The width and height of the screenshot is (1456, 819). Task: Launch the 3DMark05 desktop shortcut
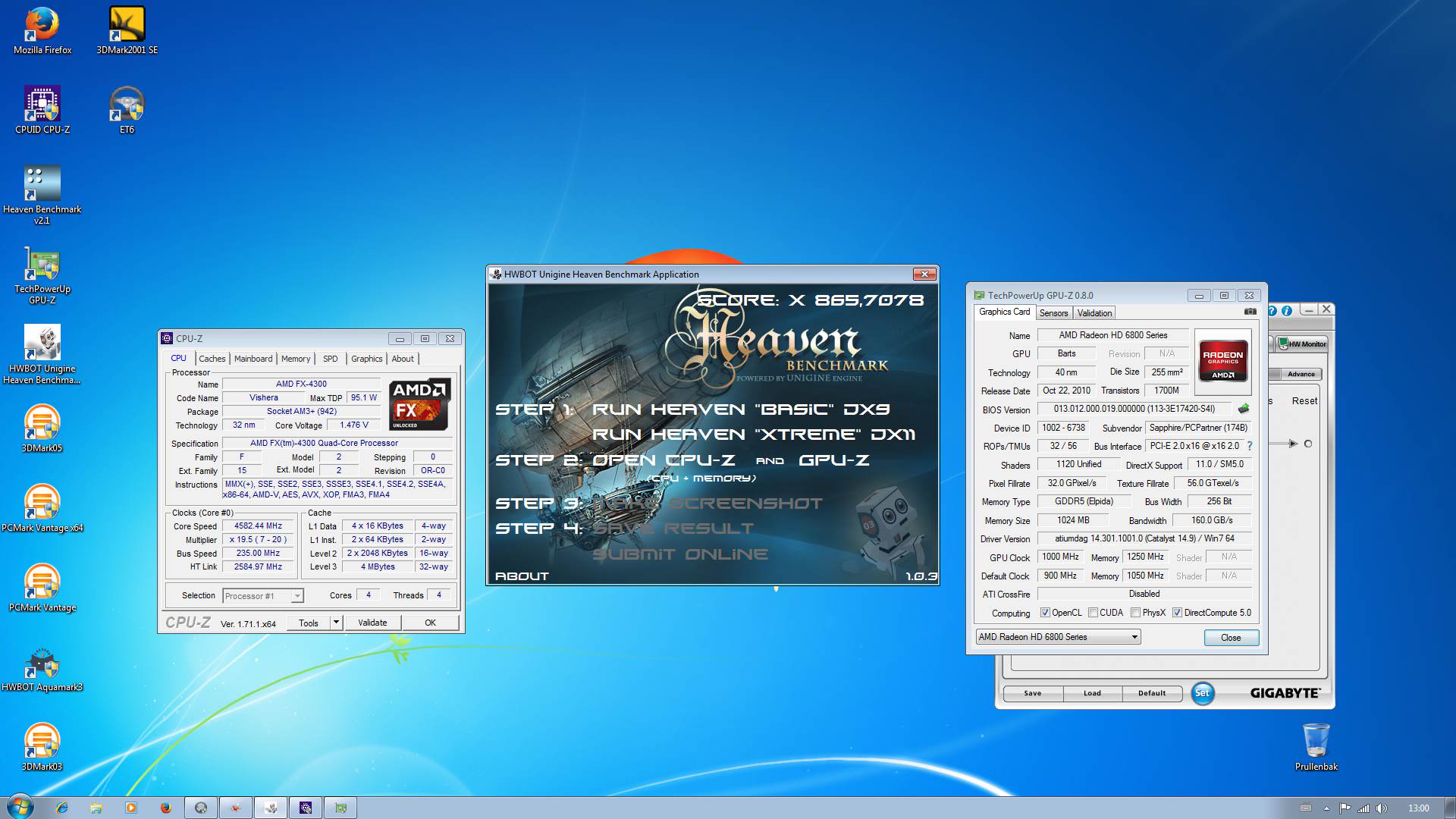pos(42,428)
